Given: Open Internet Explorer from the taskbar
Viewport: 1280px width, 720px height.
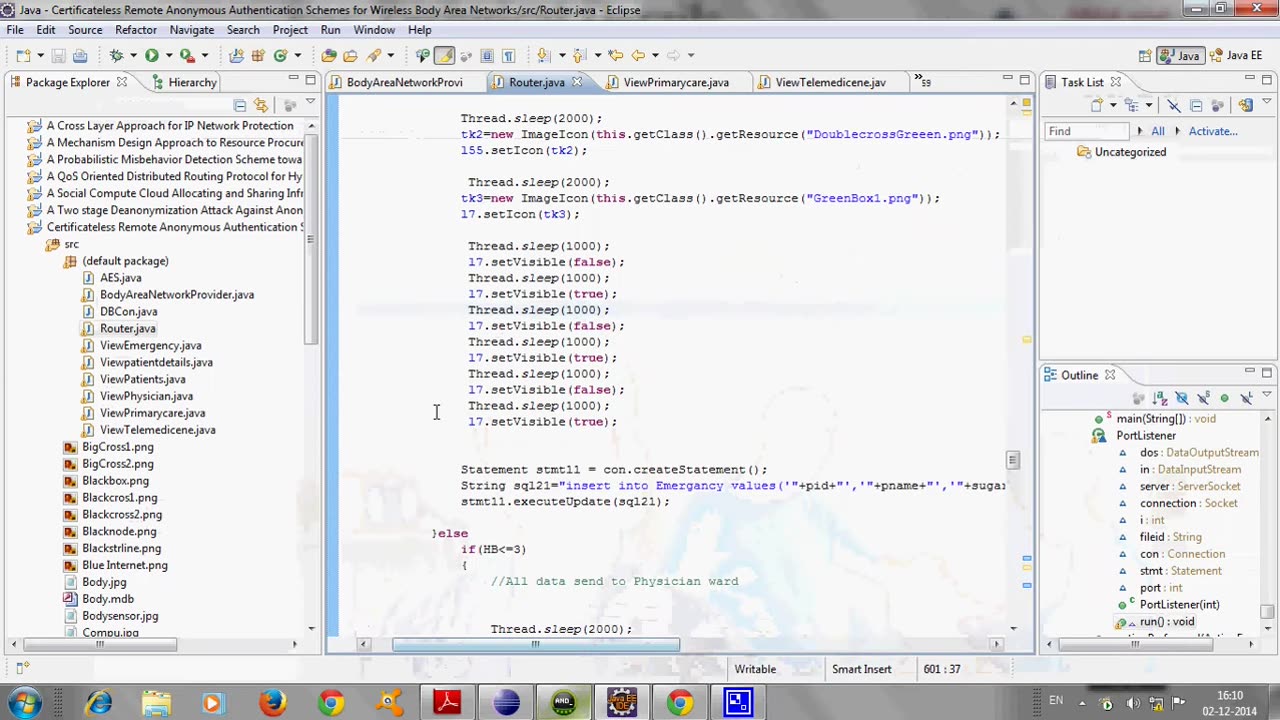Looking at the screenshot, I should pyautogui.click(x=98, y=703).
